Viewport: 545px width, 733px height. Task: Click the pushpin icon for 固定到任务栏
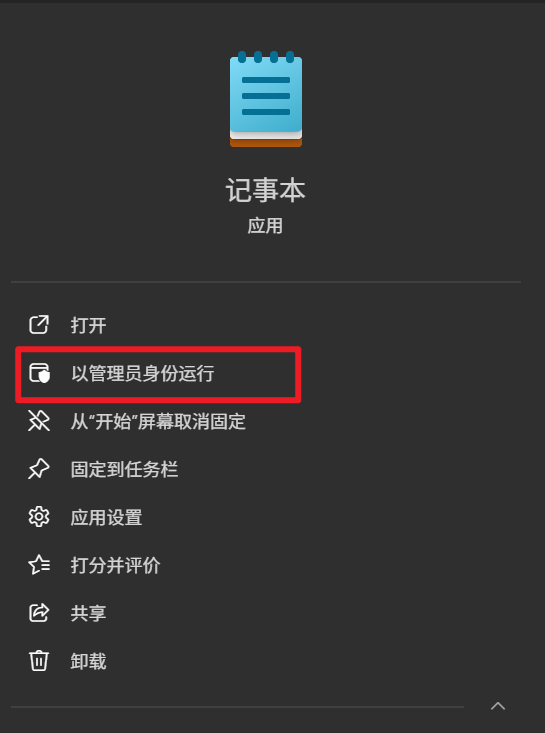39,469
